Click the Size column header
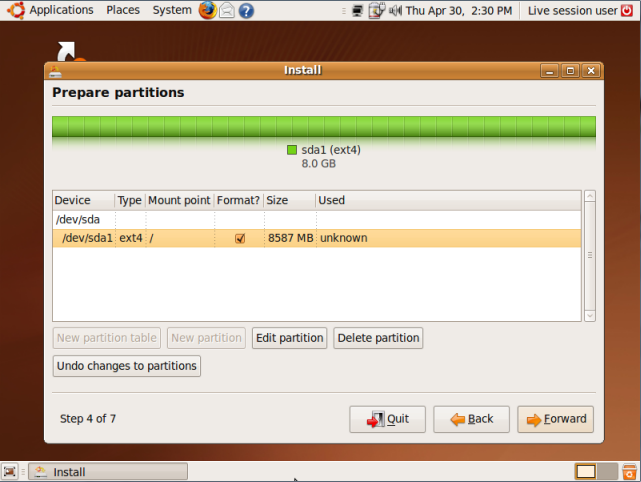This screenshot has height=482, width=641. pyautogui.click(x=289, y=200)
